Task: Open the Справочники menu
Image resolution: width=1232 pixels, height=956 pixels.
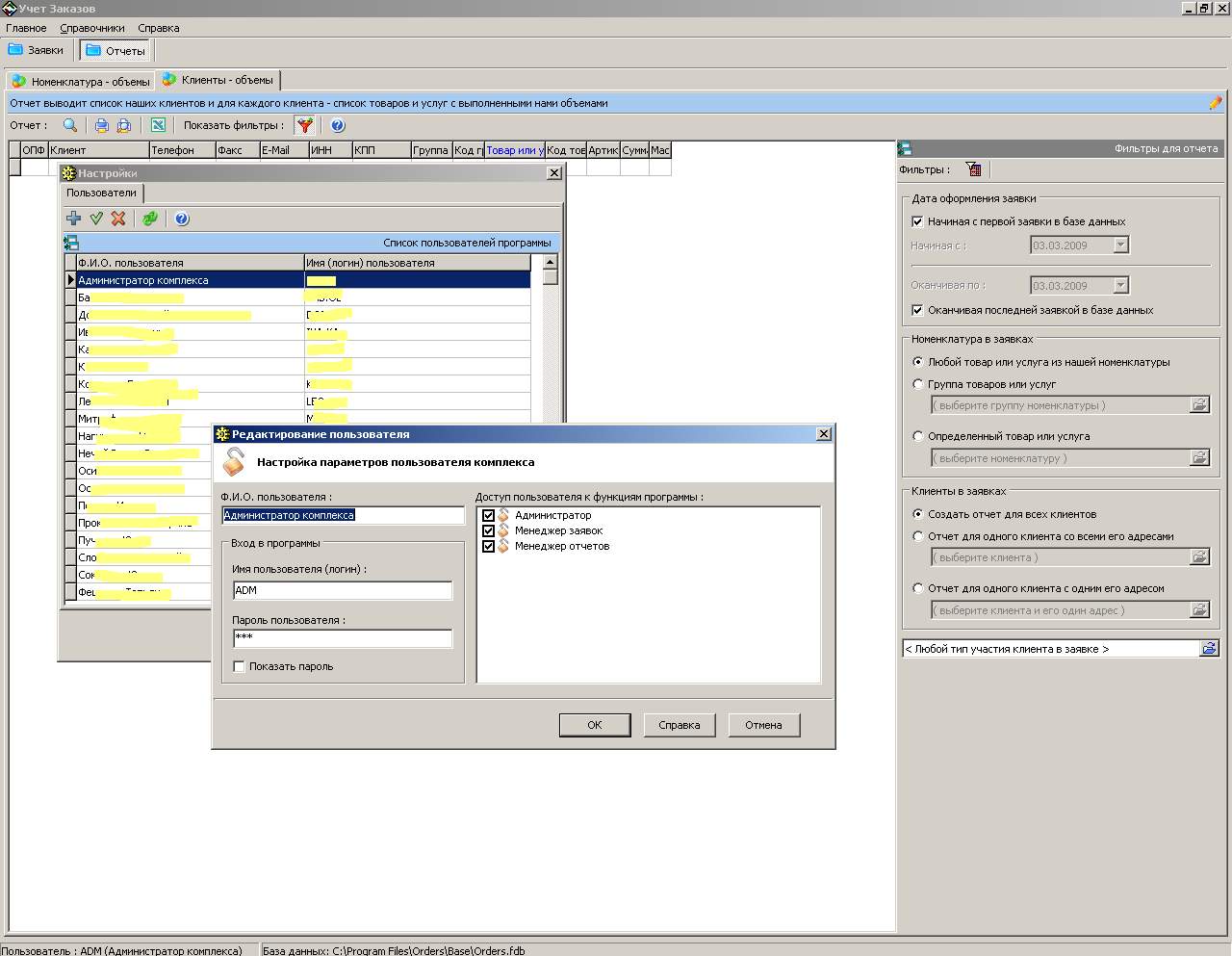Action: (92, 28)
